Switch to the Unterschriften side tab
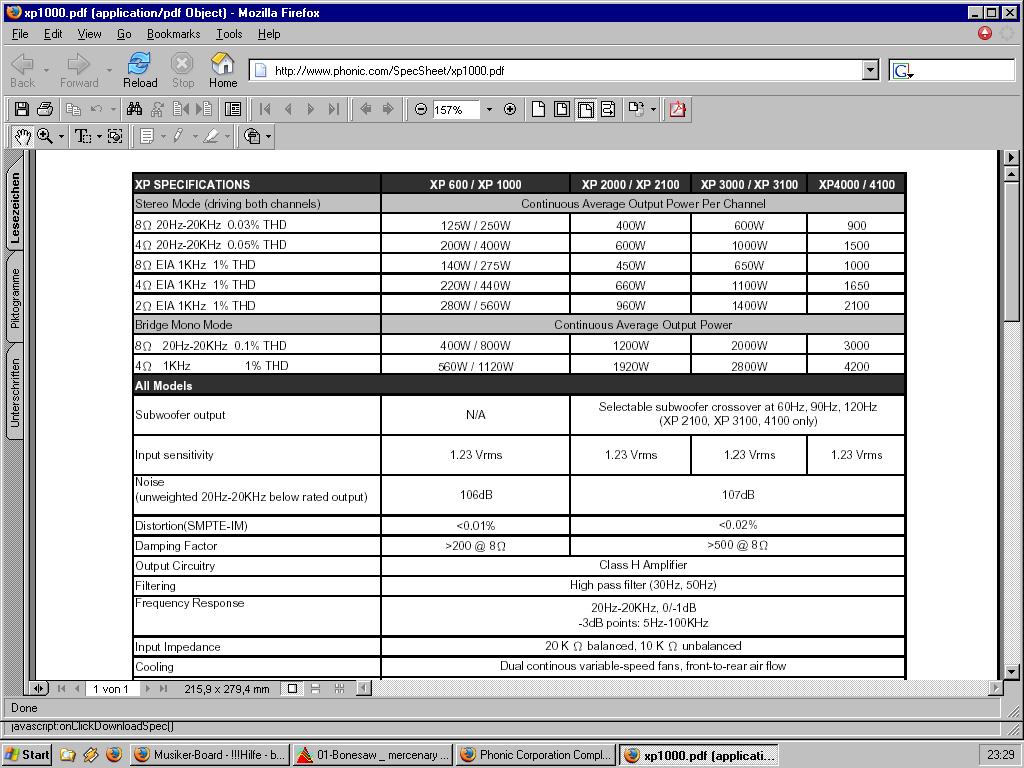The image size is (1024, 768). [x=15, y=392]
